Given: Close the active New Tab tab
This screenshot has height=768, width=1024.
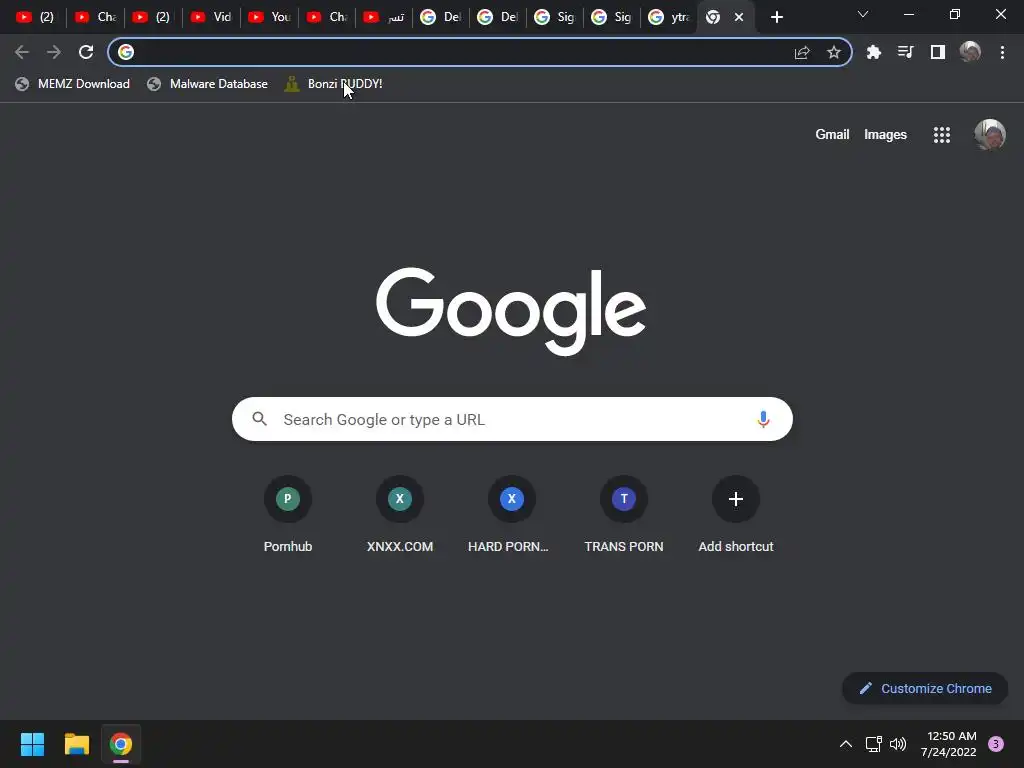Looking at the screenshot, I should click(x=739, y=18).
